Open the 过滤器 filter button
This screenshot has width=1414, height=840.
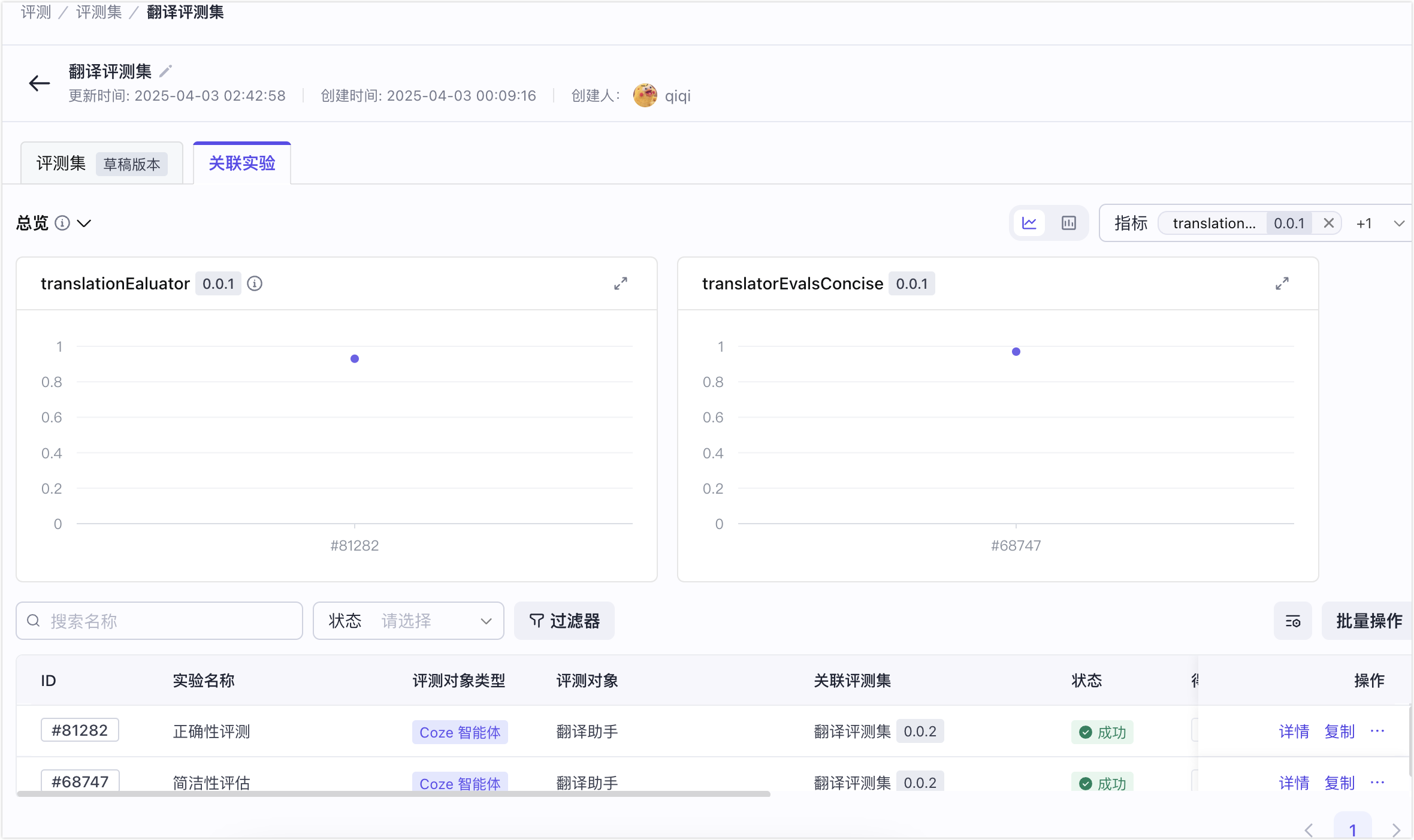(x=564, y=621)
